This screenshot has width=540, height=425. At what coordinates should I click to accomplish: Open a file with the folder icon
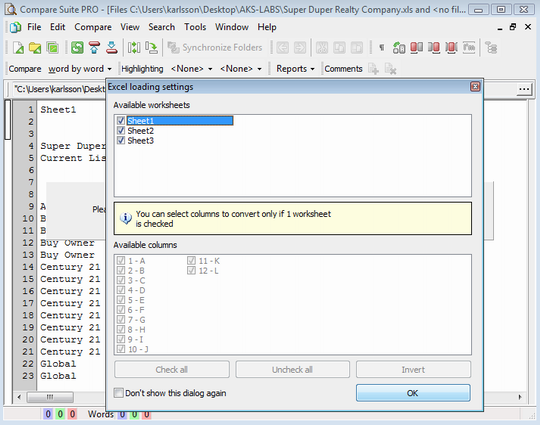pyautogui.click(x=35, y=48)
